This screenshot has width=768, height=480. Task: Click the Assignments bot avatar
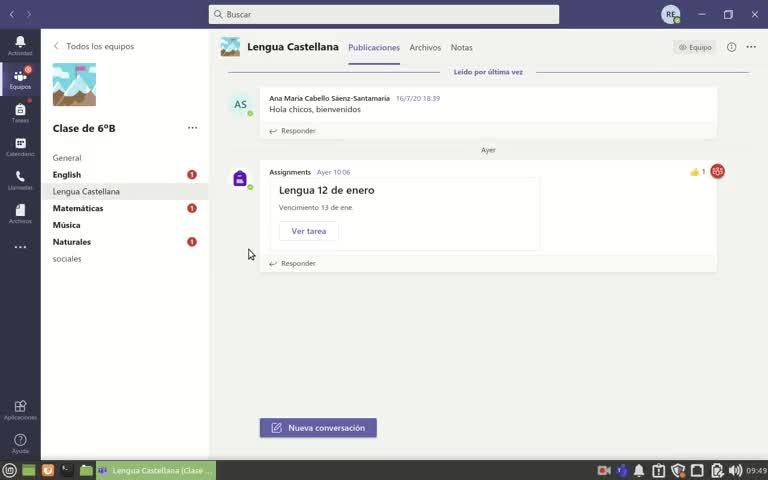(240, 178)
